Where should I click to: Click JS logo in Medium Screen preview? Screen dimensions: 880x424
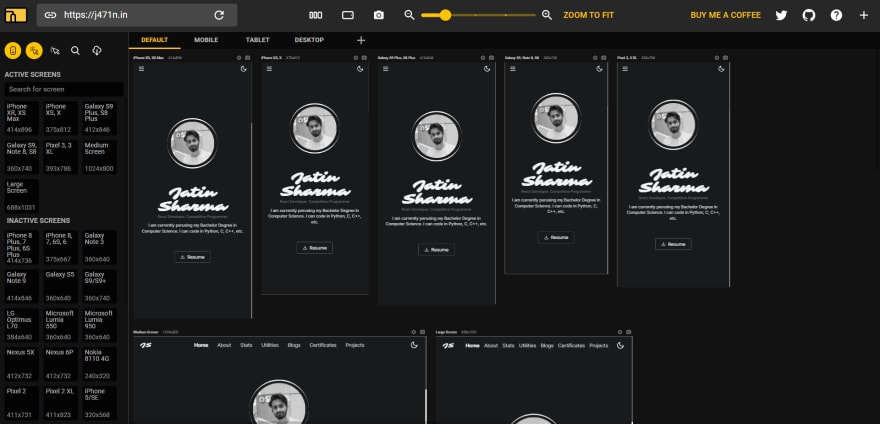coord(145,345)
